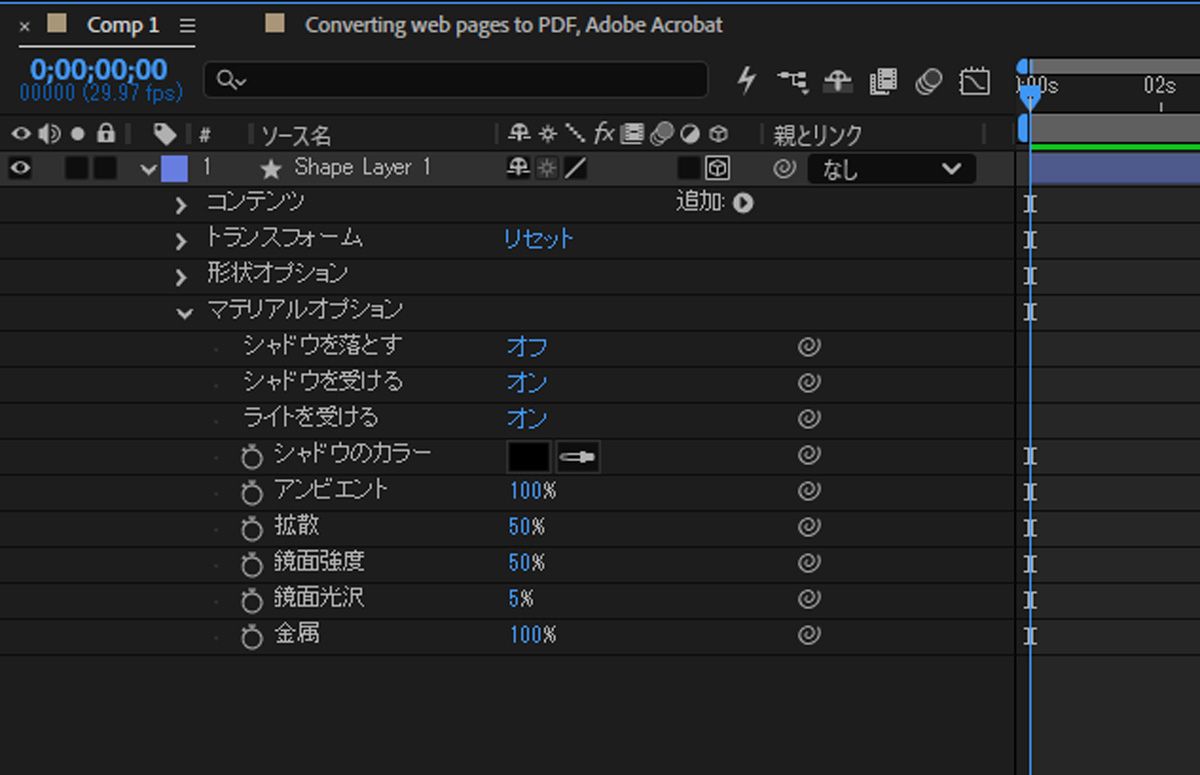The image size is (1200, 775).
Task: Click the stopwatch for 鏡面強度
Action: (251, 565)
